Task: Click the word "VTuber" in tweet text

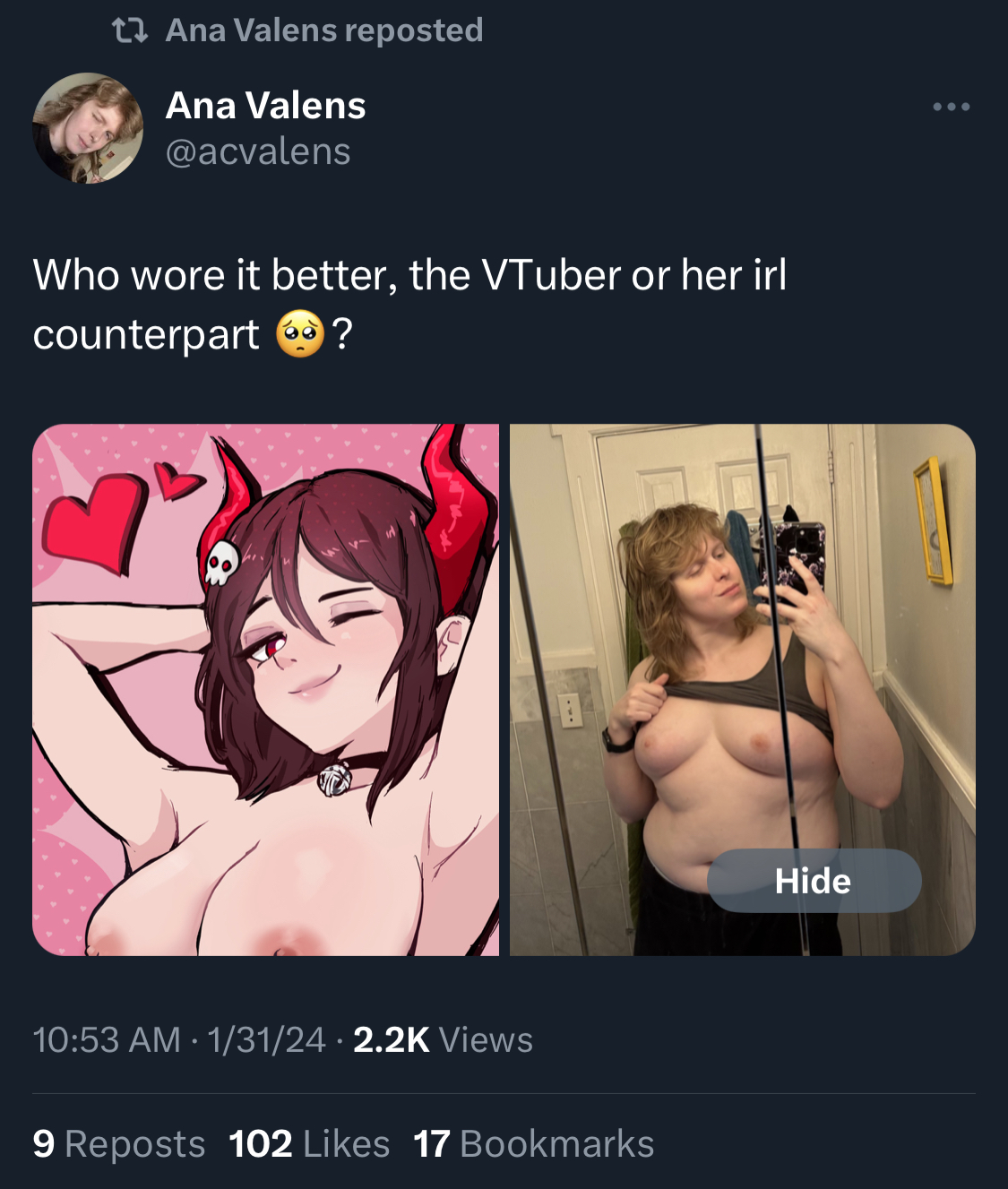Action: pos(552,275)
